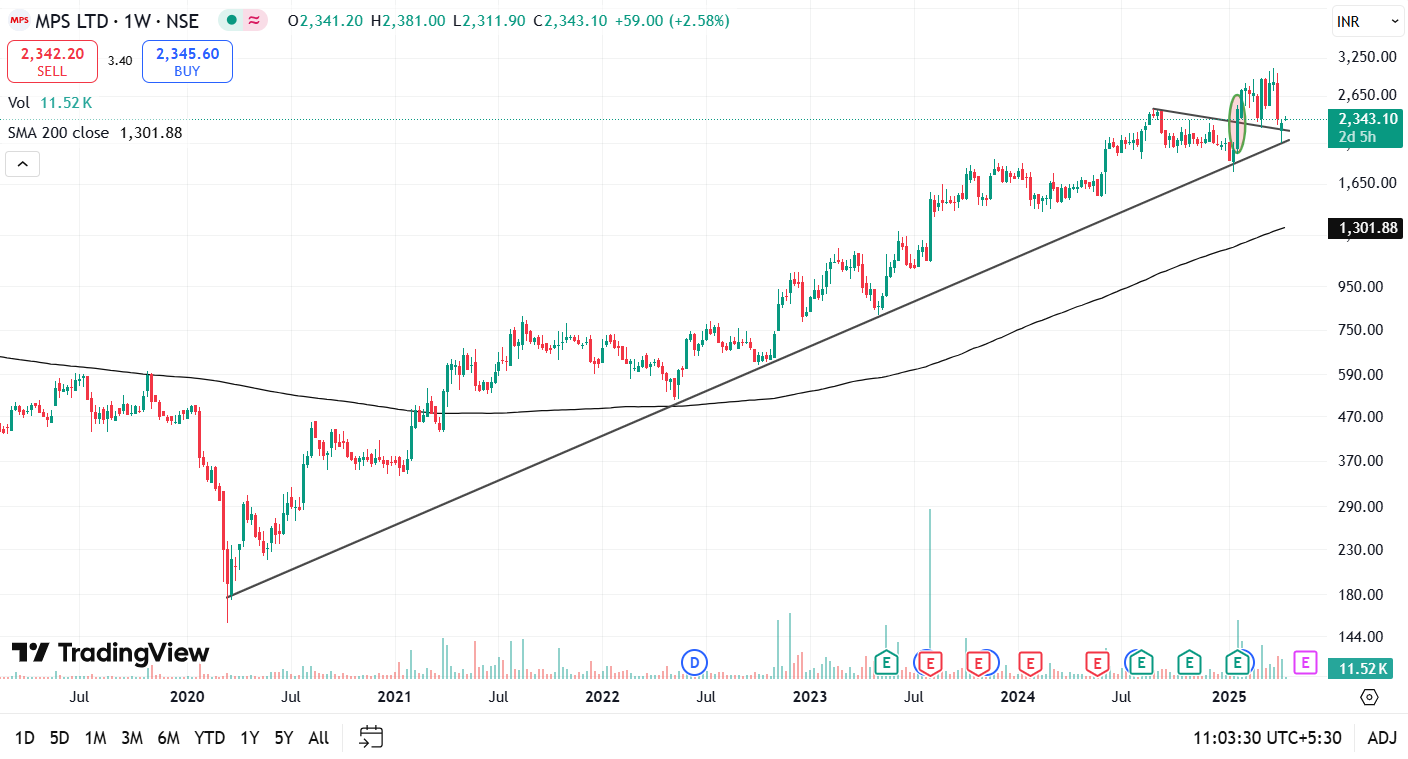Show All available data range
This screenshot has height=759, width=1408.
(x=318, y=738)
